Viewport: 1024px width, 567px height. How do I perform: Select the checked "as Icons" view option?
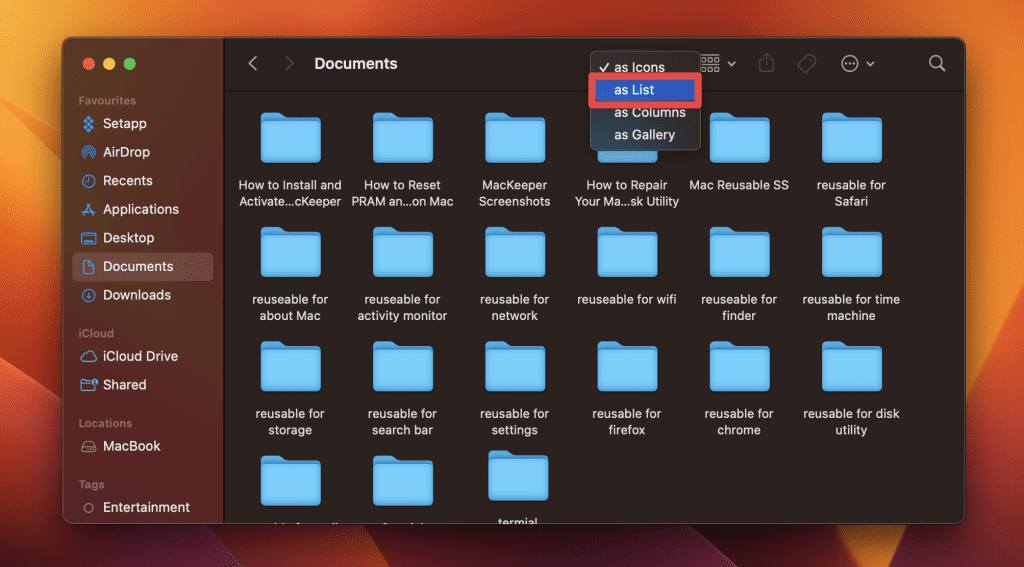click(639, 67)
